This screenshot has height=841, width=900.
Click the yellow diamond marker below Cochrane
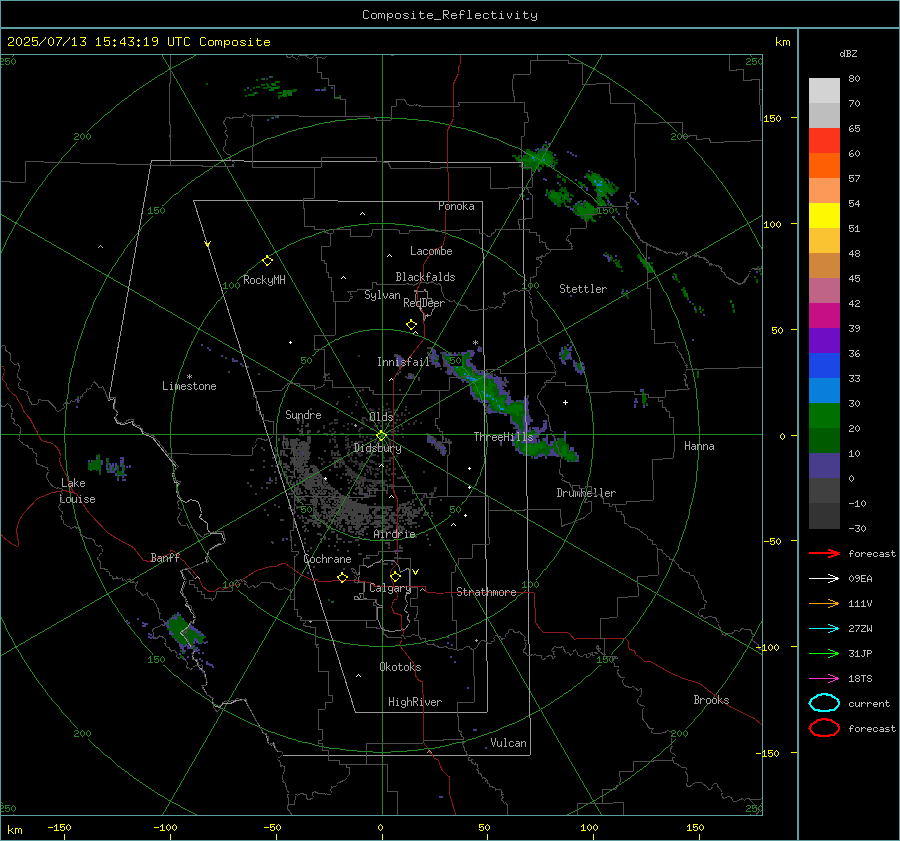[x=342, y=577]
